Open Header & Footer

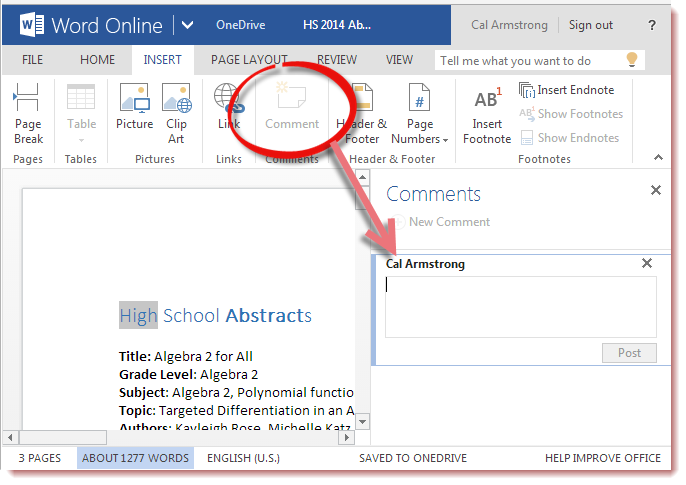[361, 114]
